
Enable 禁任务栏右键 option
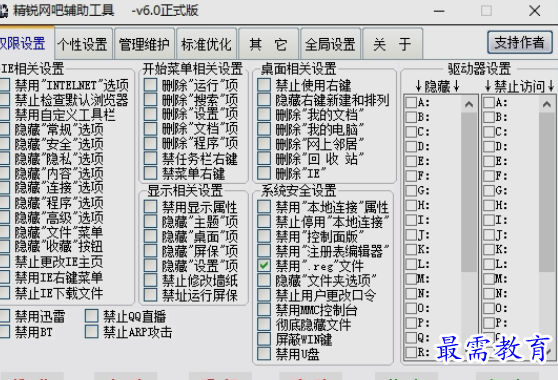(x=151, y=158)
